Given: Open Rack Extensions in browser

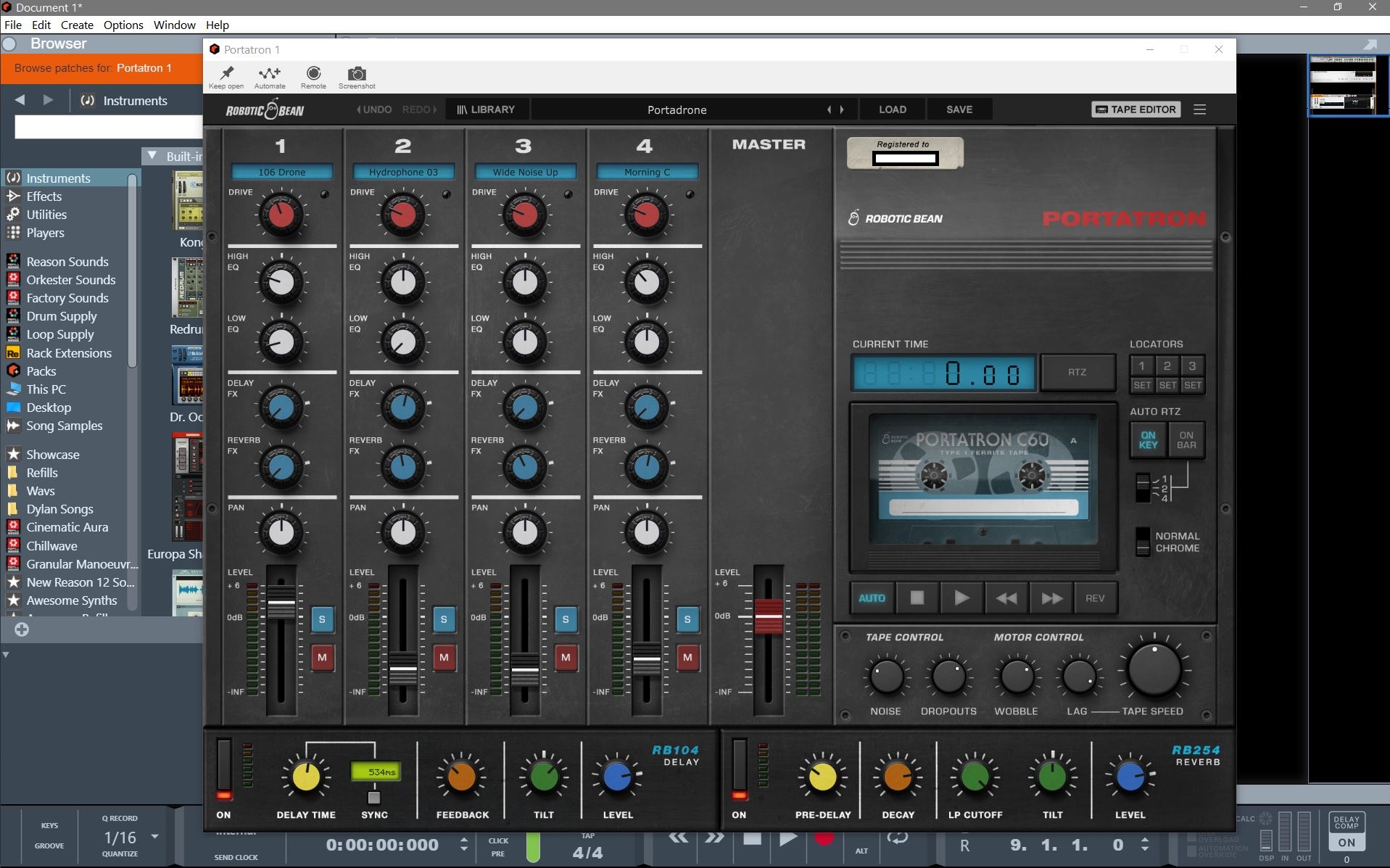Looking at the screenshot, I should pyautogui.click(x=69, y=352).
